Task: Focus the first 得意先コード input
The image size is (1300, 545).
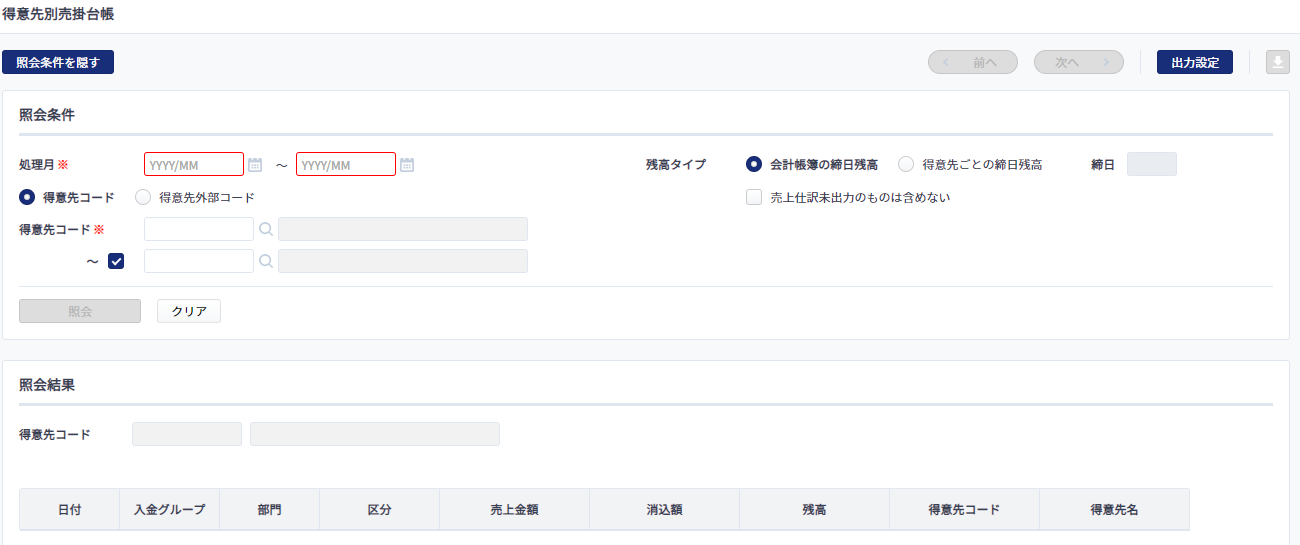Action: coord(199,229)
